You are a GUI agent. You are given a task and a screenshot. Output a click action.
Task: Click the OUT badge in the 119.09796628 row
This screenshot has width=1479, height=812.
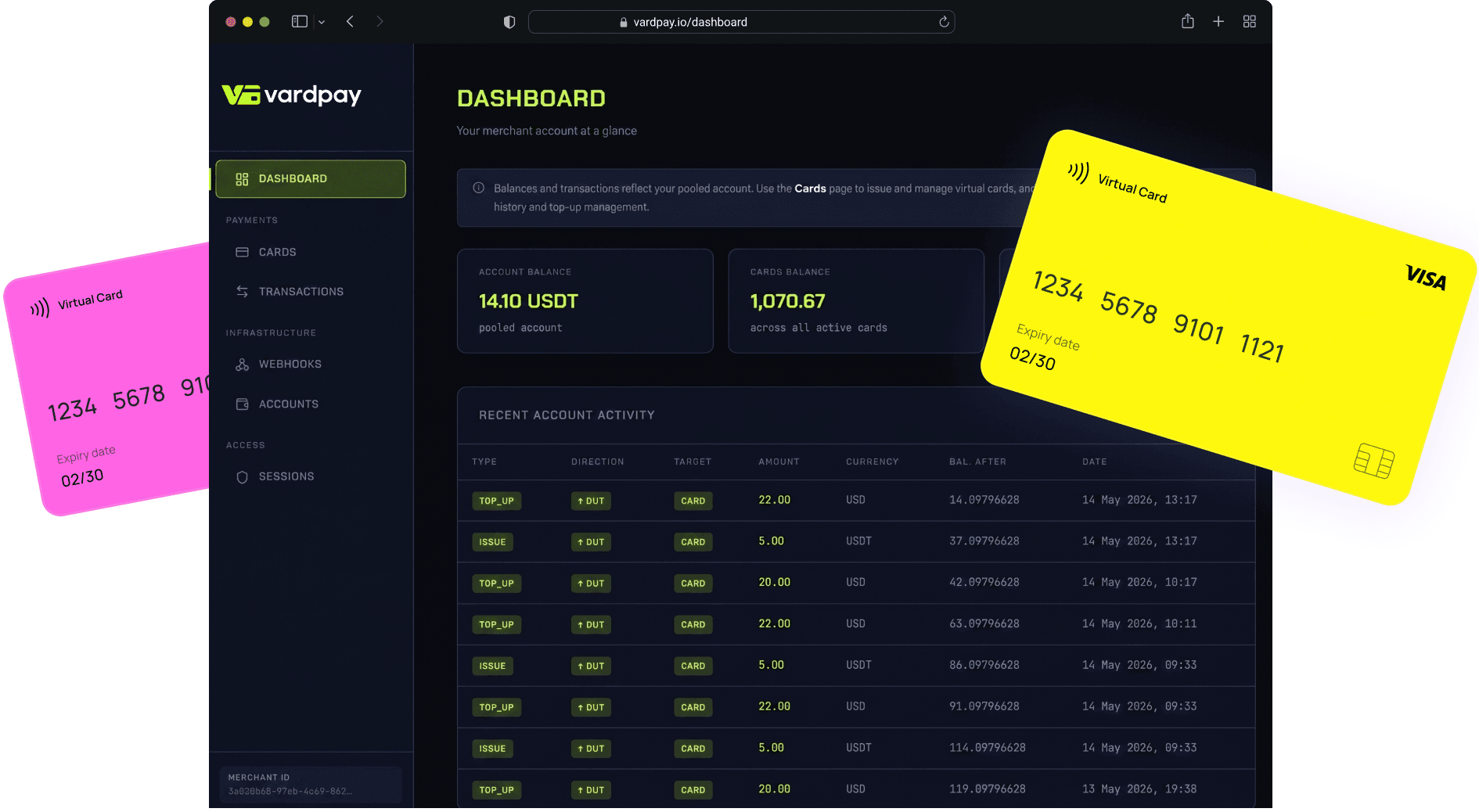[x=591, y=790]
